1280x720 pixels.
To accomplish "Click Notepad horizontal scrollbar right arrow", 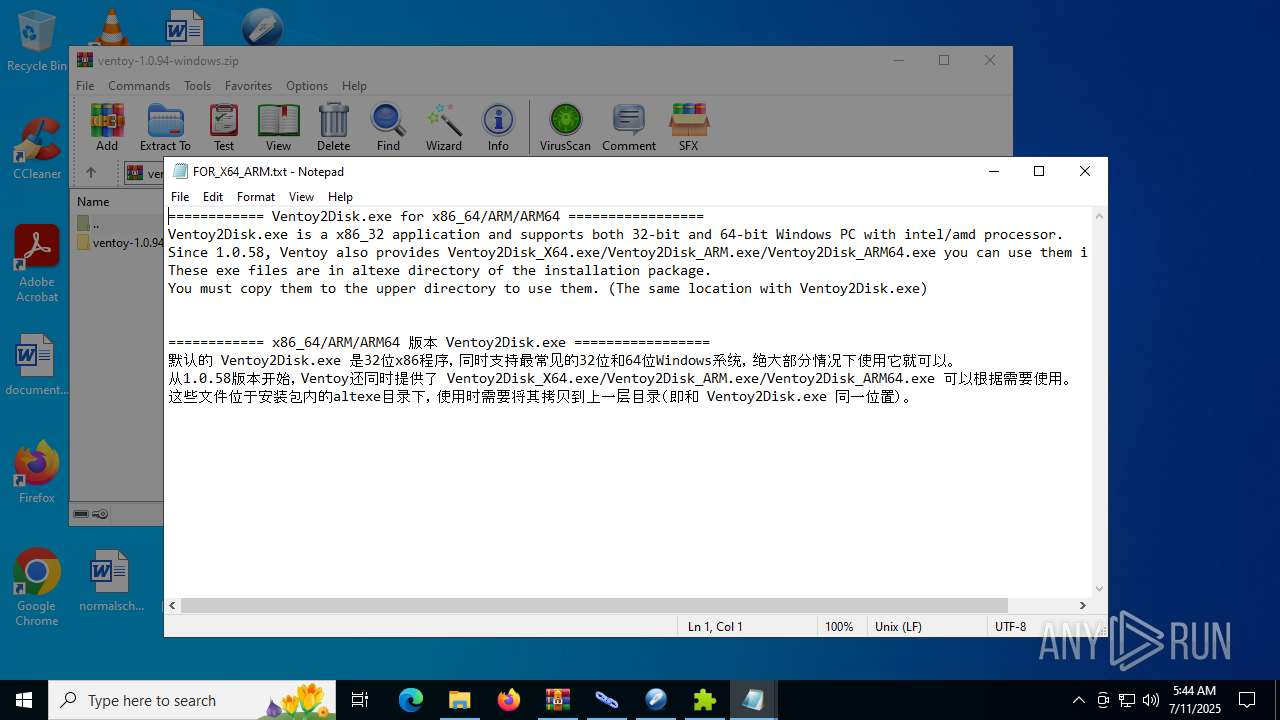I will (x=1082, y=605).
